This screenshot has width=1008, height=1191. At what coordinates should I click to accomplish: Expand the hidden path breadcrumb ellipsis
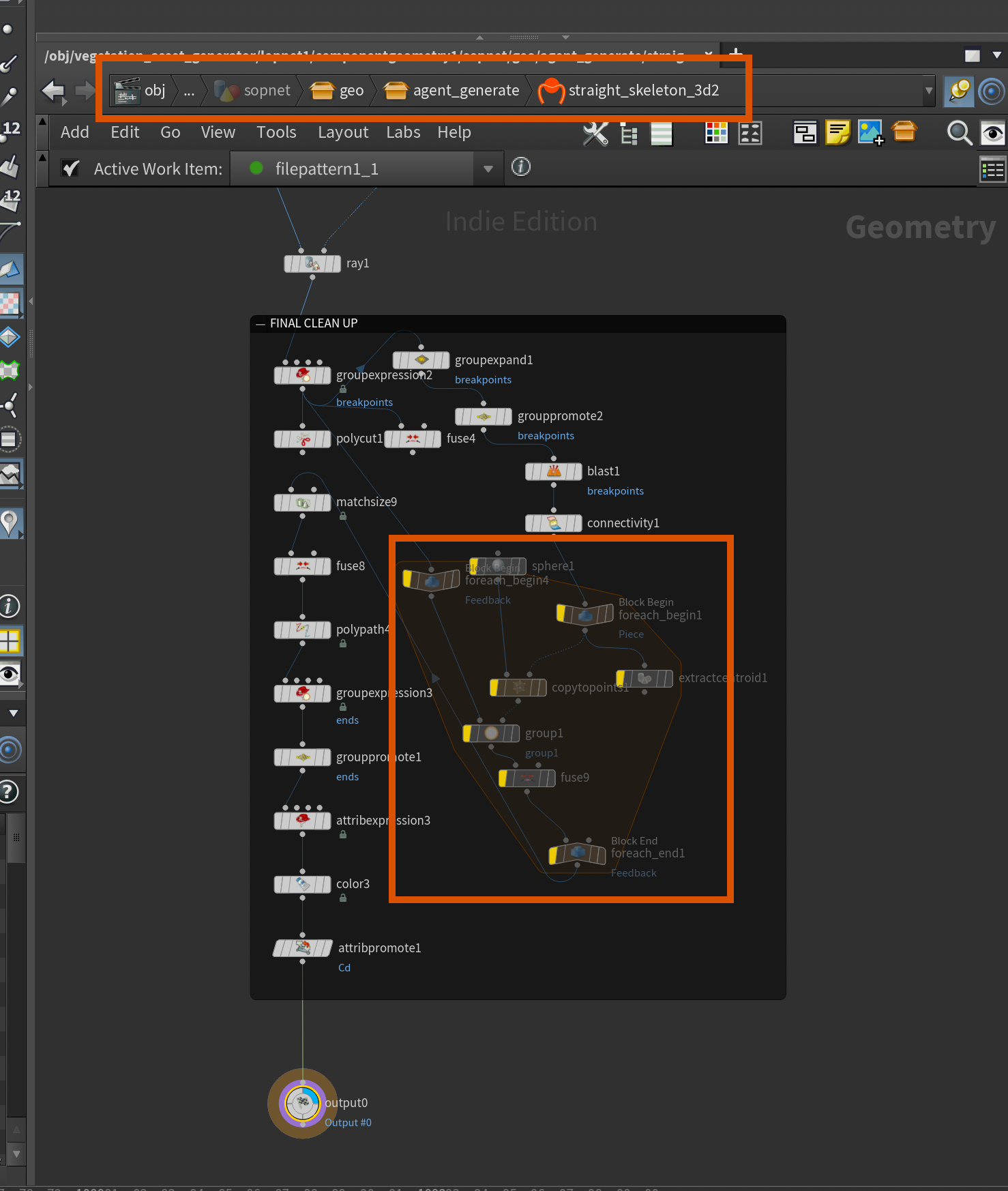pyautogui.click(x=189, y=91)
